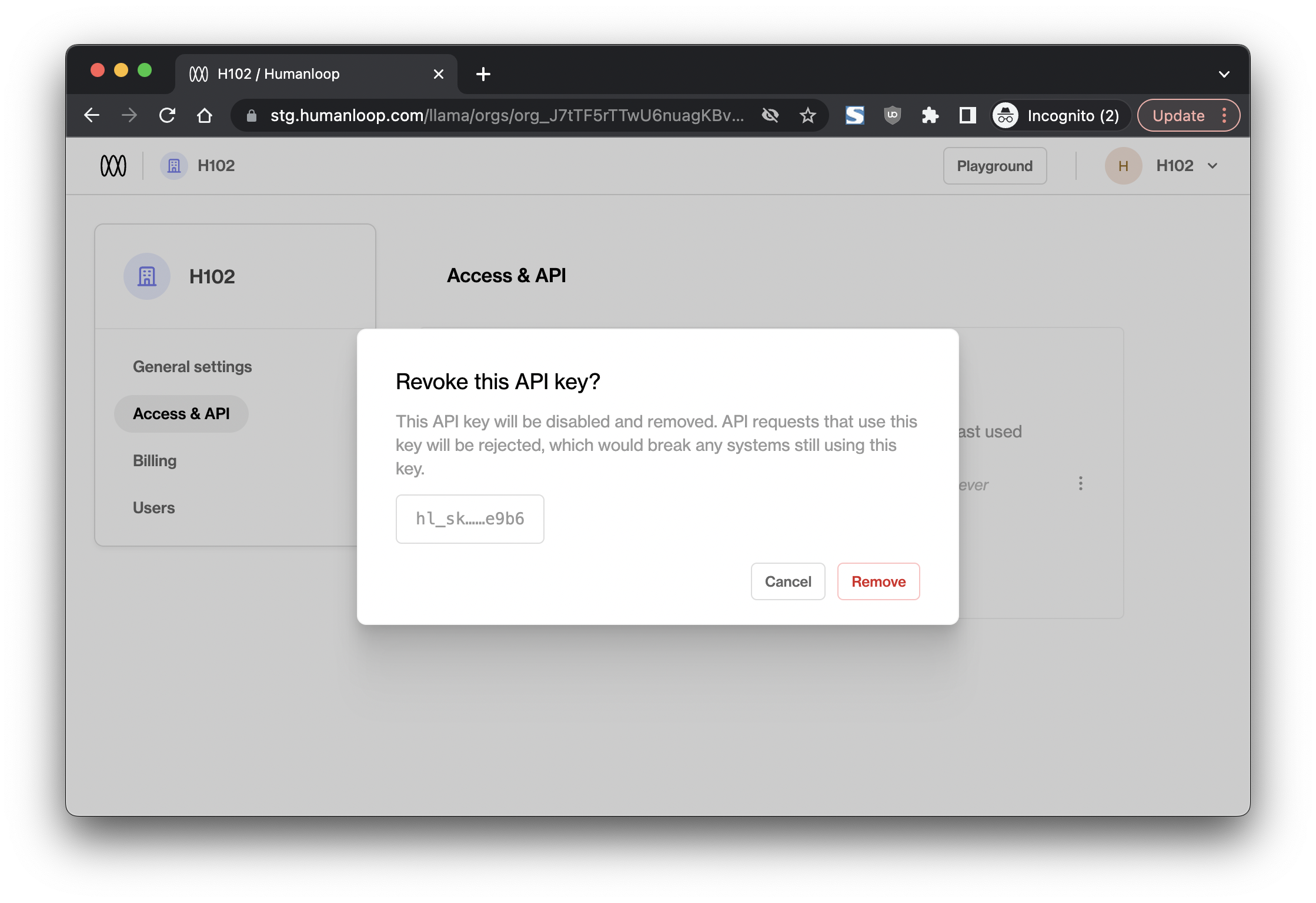Open the extensions puzzle icon
The image size is (1316, 903).
tap(930, 115)
